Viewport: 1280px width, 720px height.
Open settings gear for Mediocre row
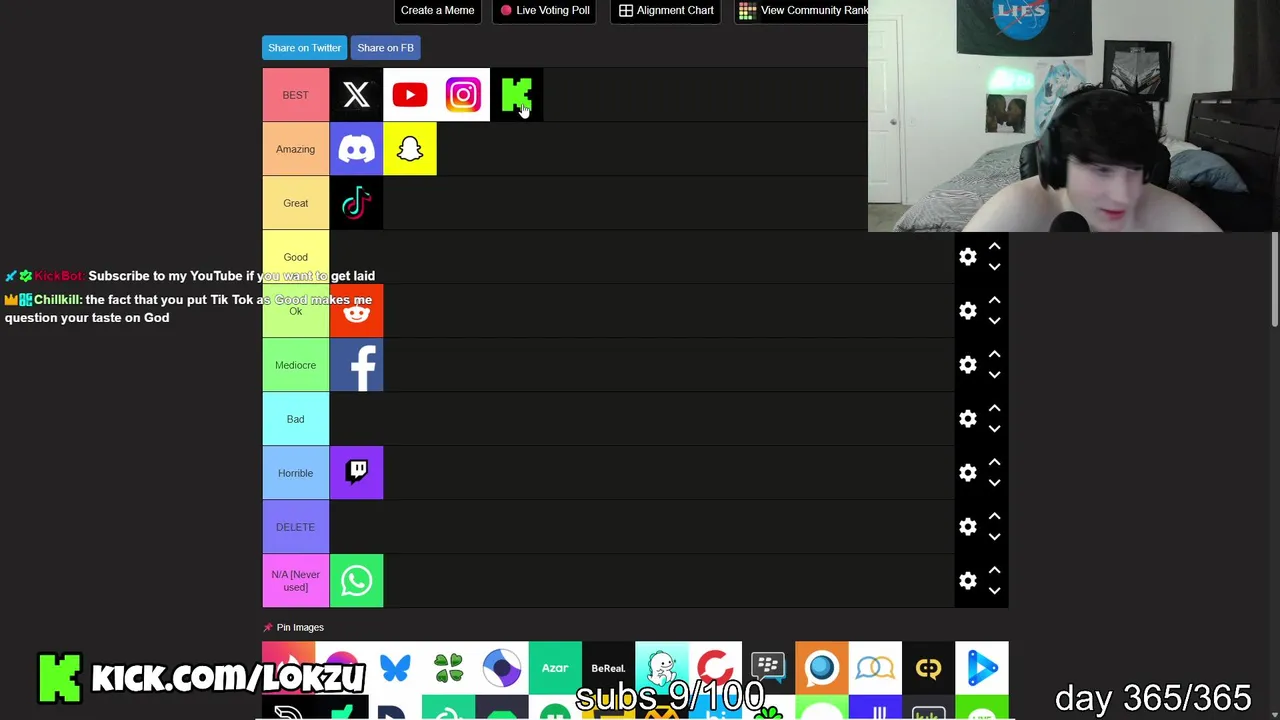(x=968, y=365)
